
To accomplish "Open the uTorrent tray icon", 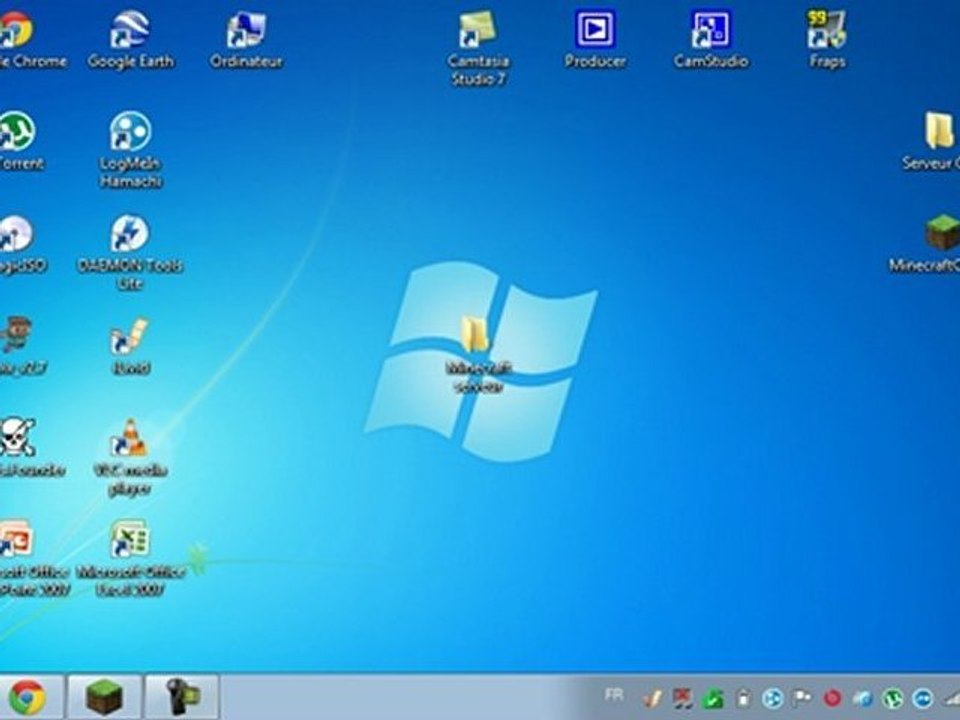I will (x=893, y=698).
